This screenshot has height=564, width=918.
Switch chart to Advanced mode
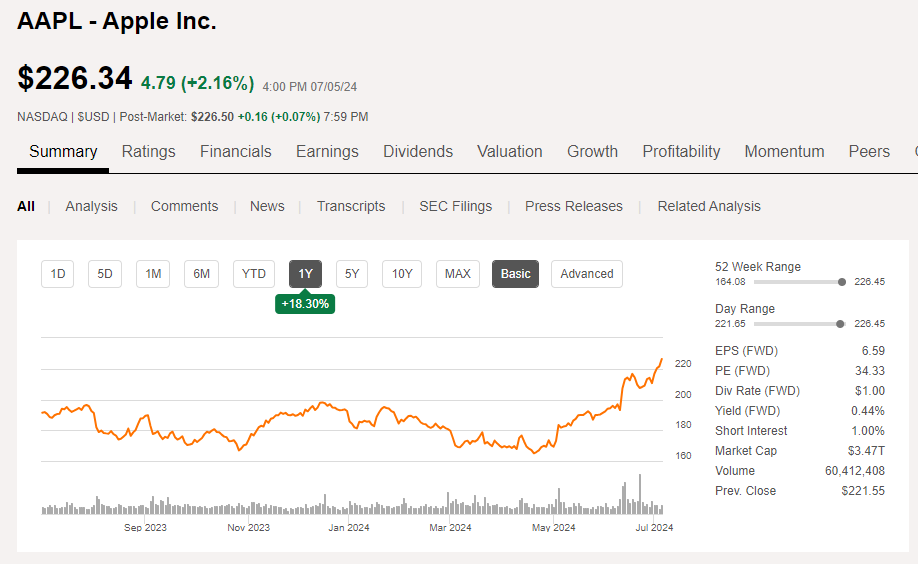(x=587, y=274)
